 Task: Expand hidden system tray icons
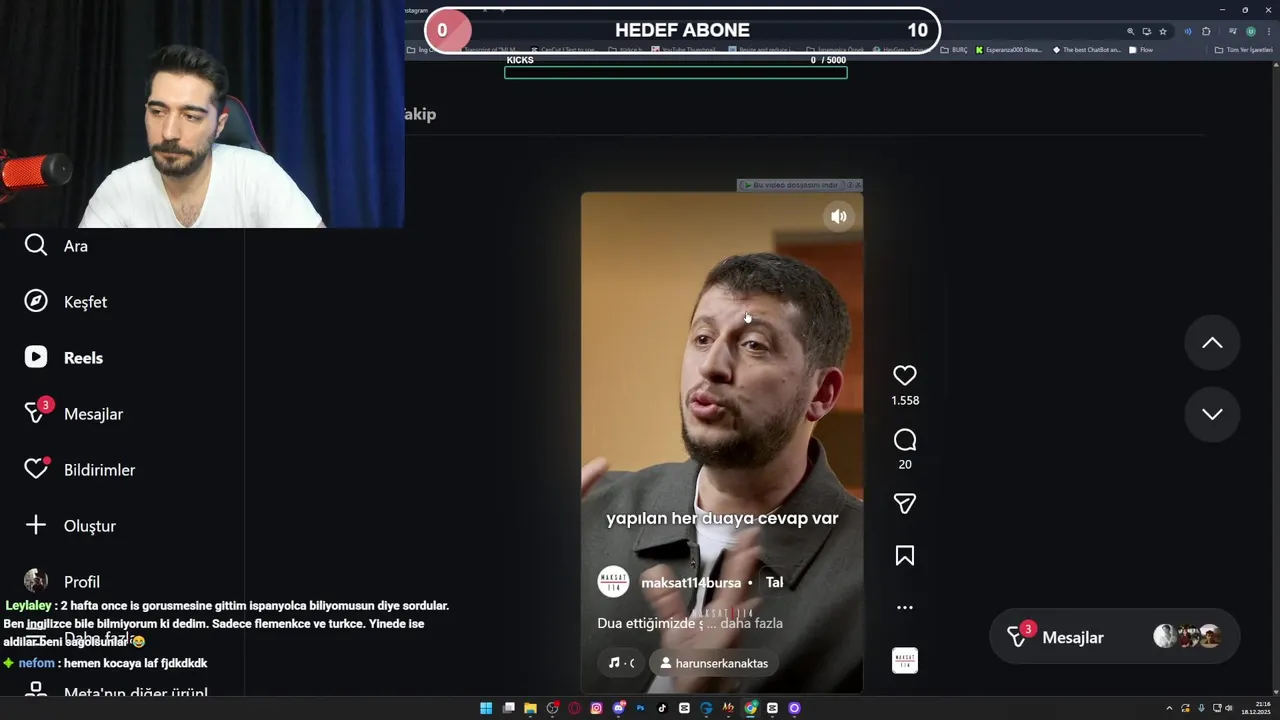(1171, 708)
